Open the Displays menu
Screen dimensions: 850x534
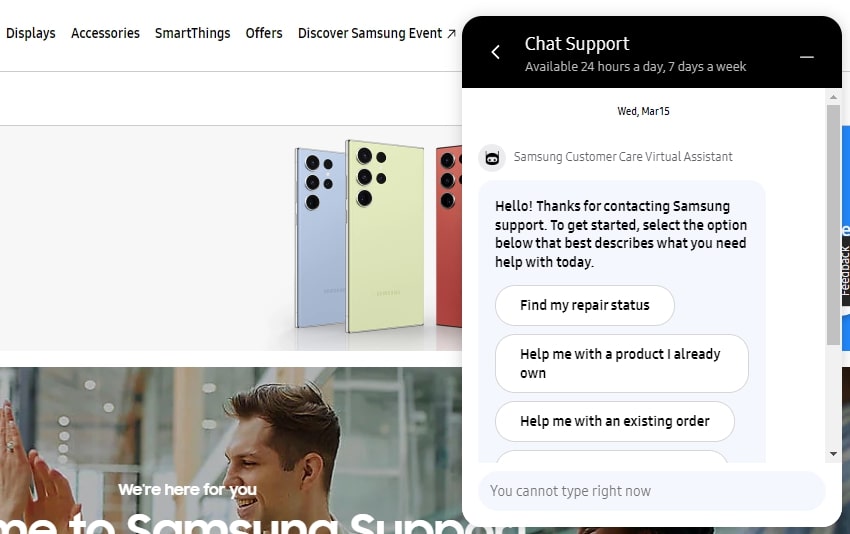pos(30,34)
